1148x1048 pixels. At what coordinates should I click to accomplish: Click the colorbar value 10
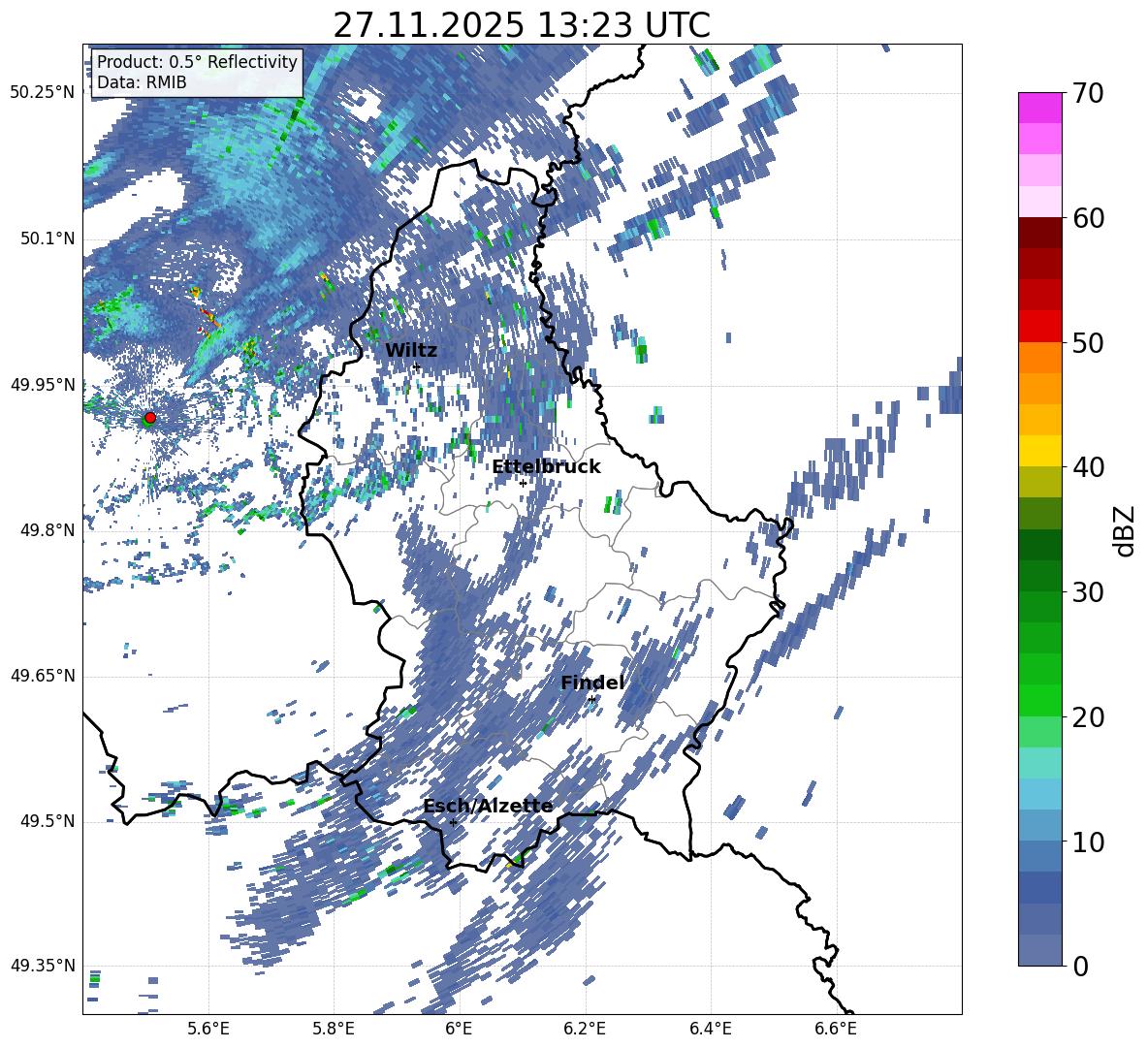tap(1089, 842)
